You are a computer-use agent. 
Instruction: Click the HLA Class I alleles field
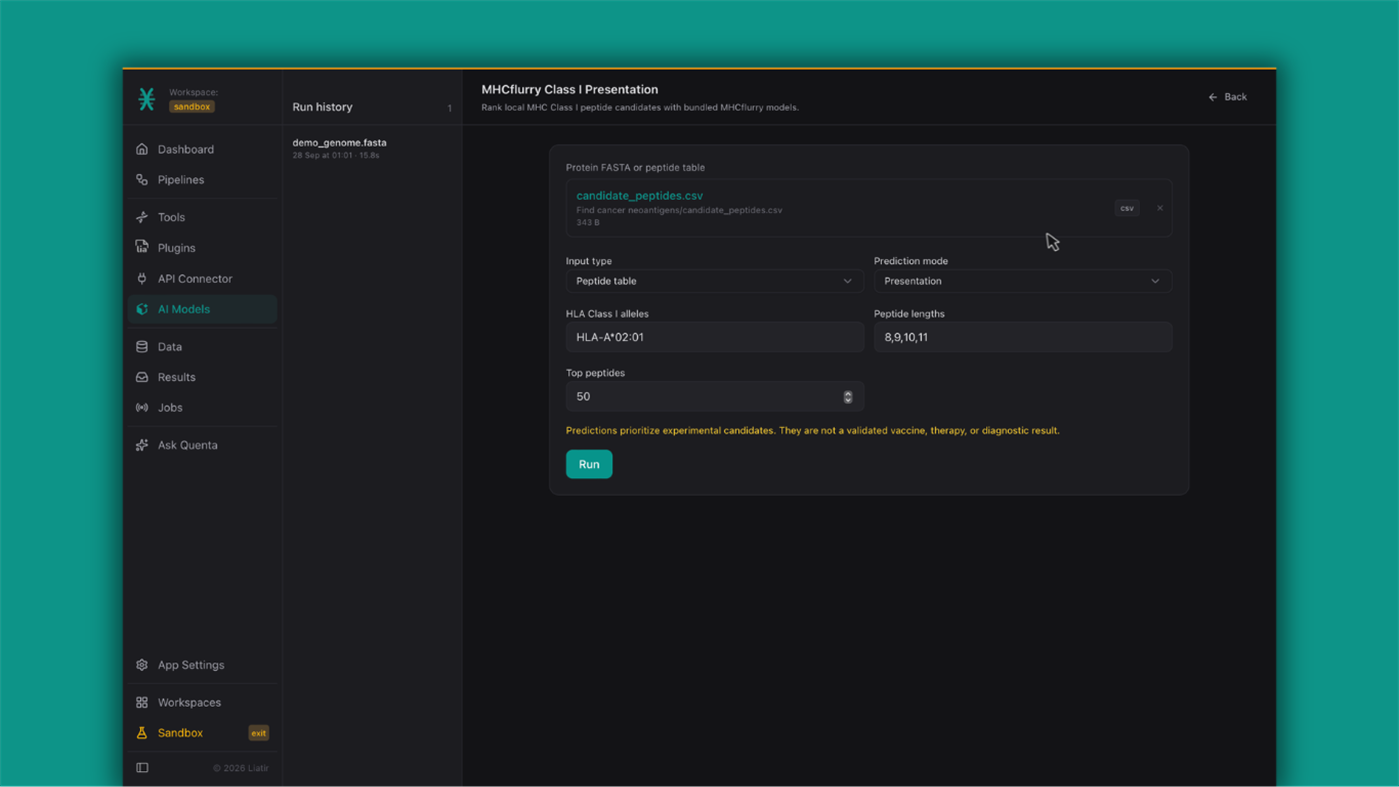coord(715,337)
